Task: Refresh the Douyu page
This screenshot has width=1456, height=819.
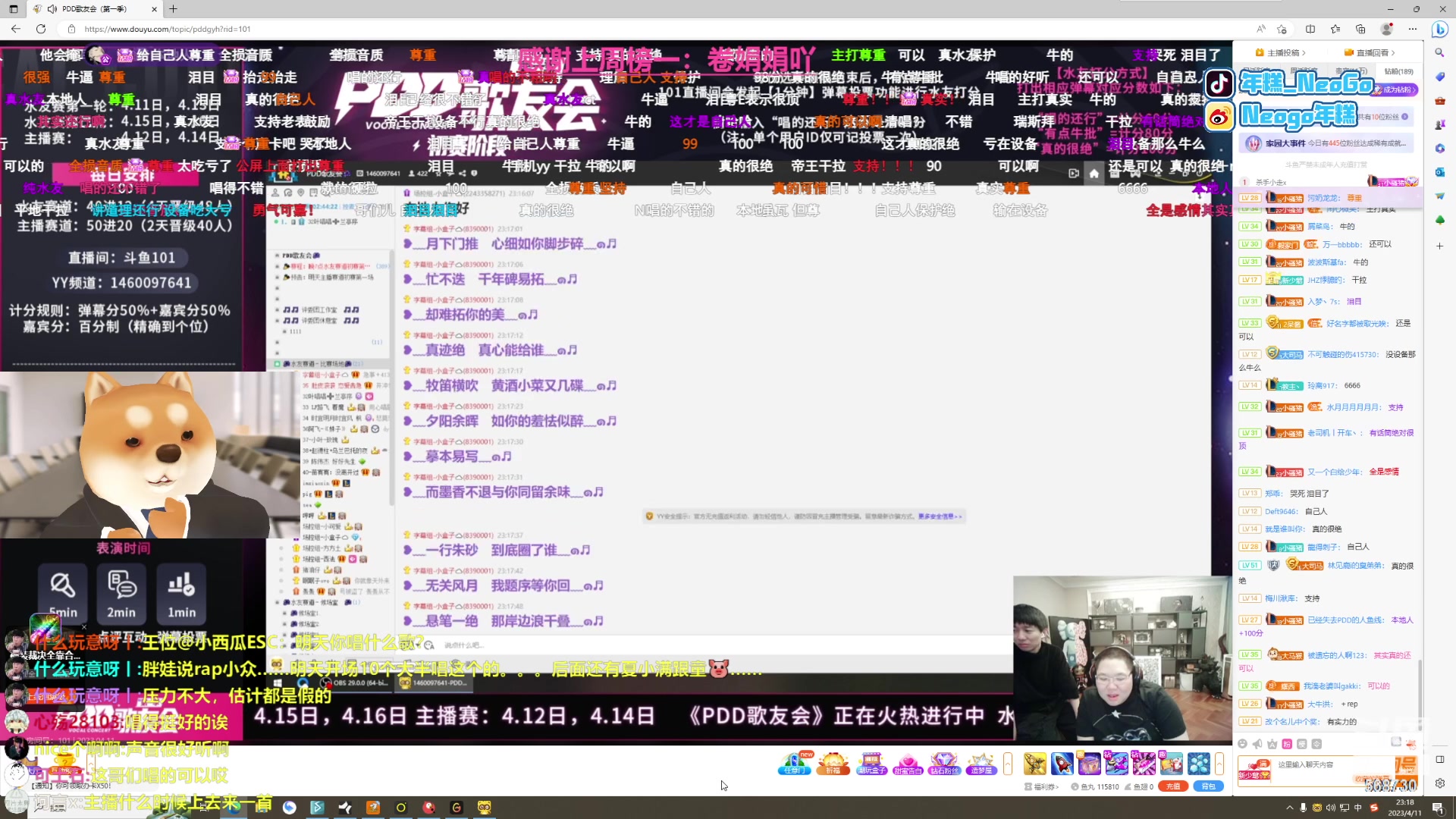Action: [x=41, y=29]
